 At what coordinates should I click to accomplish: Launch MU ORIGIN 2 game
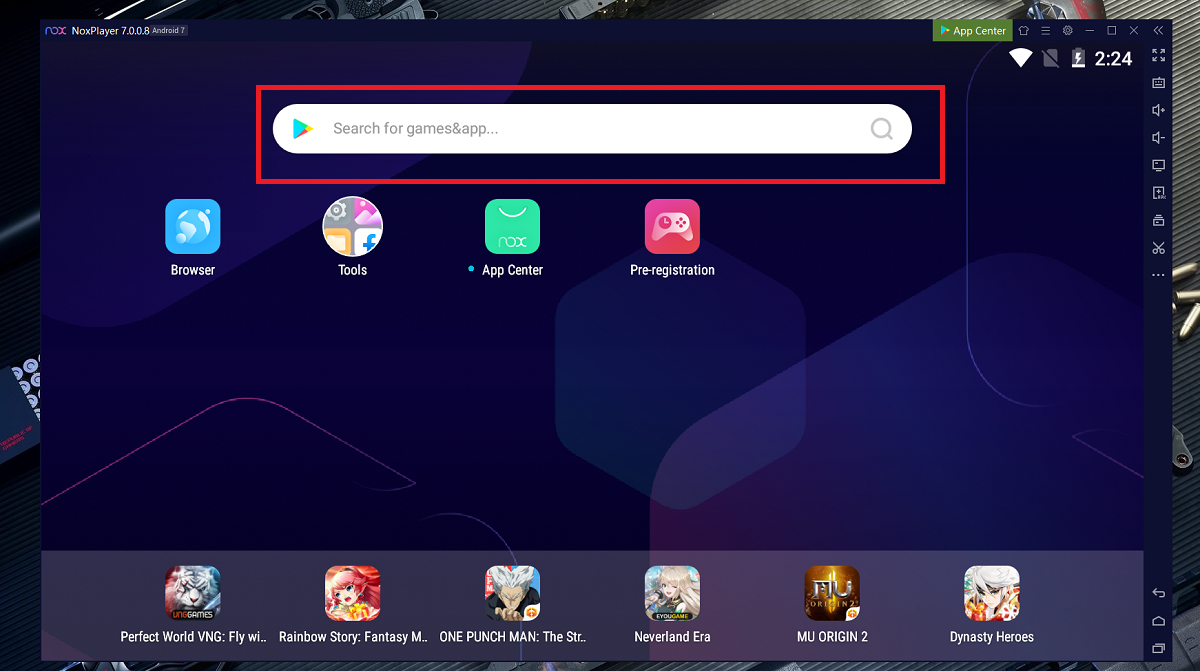tap(832, 593)
